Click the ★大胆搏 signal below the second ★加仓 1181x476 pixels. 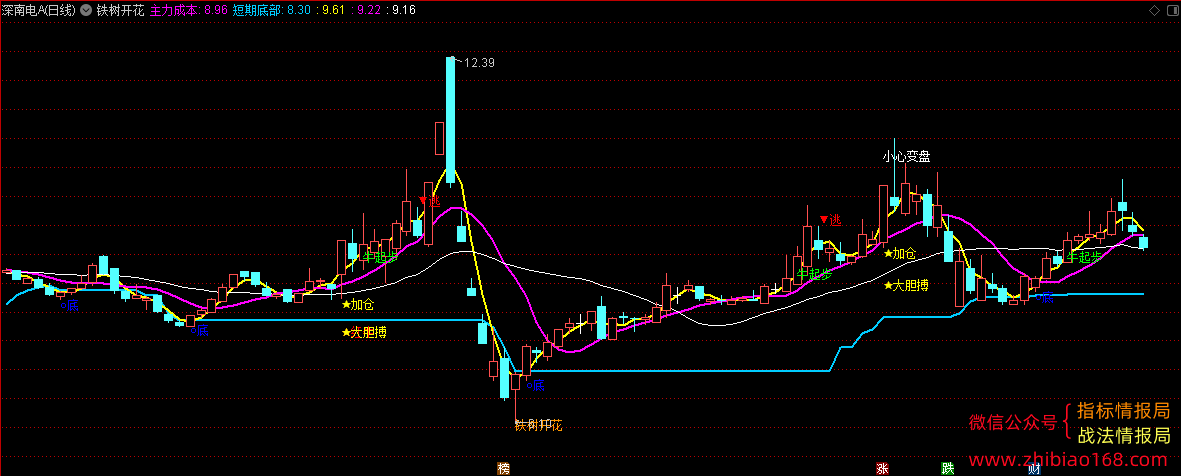tap(906, 285)
